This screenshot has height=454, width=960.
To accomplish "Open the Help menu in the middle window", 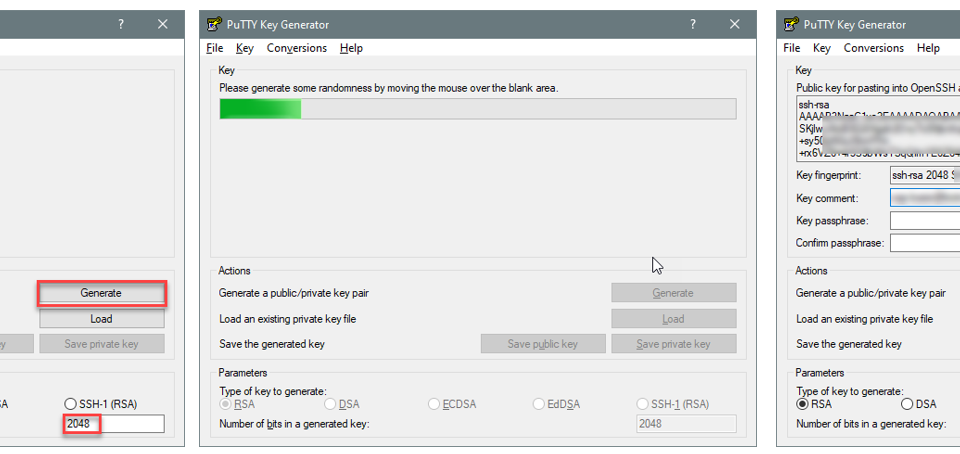I will coord(351,48).
